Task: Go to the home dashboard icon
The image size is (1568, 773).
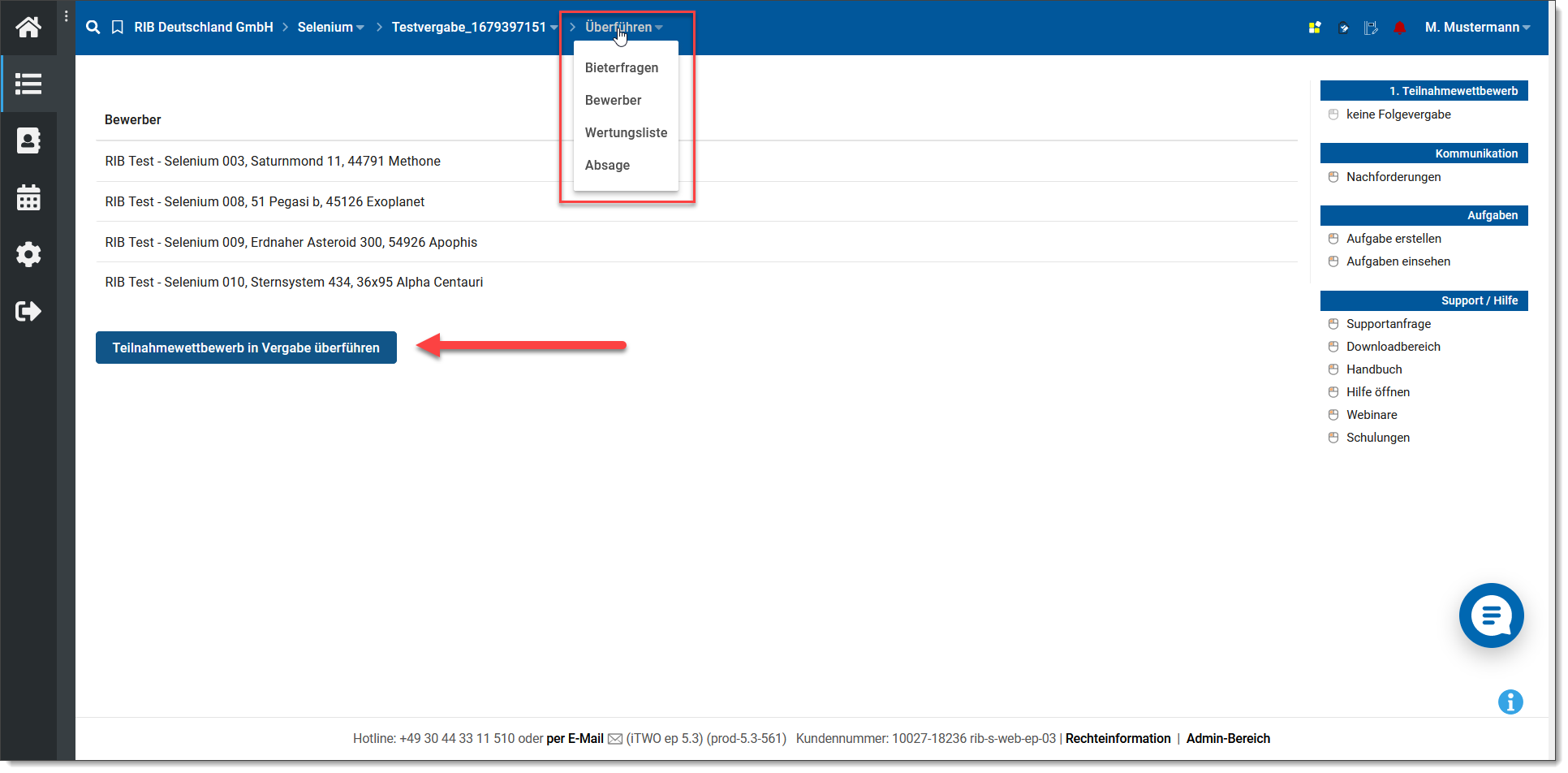Action: pyautogui.click(x=28, y=28)
